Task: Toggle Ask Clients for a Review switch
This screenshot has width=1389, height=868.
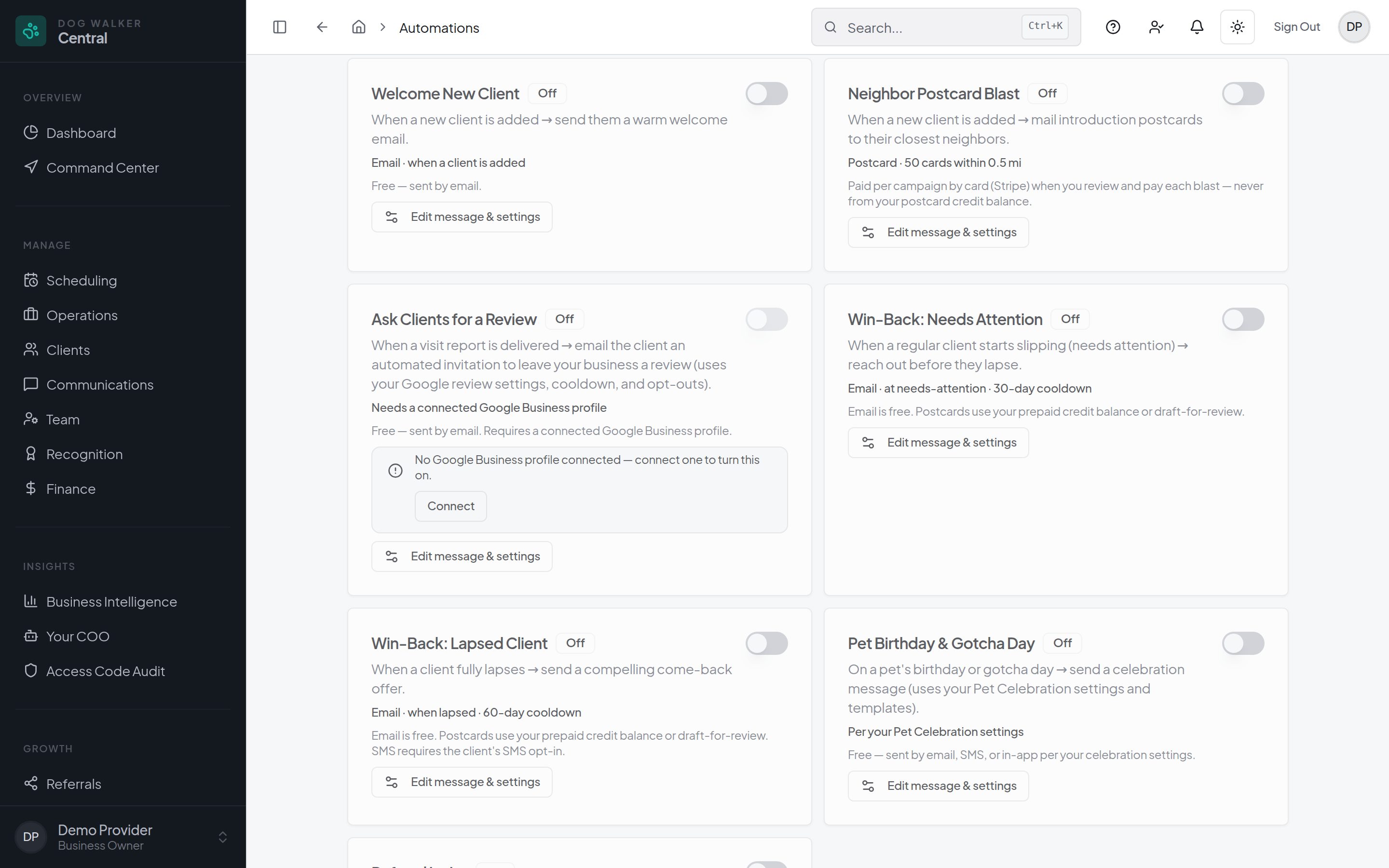Action: tap(767, 319)
